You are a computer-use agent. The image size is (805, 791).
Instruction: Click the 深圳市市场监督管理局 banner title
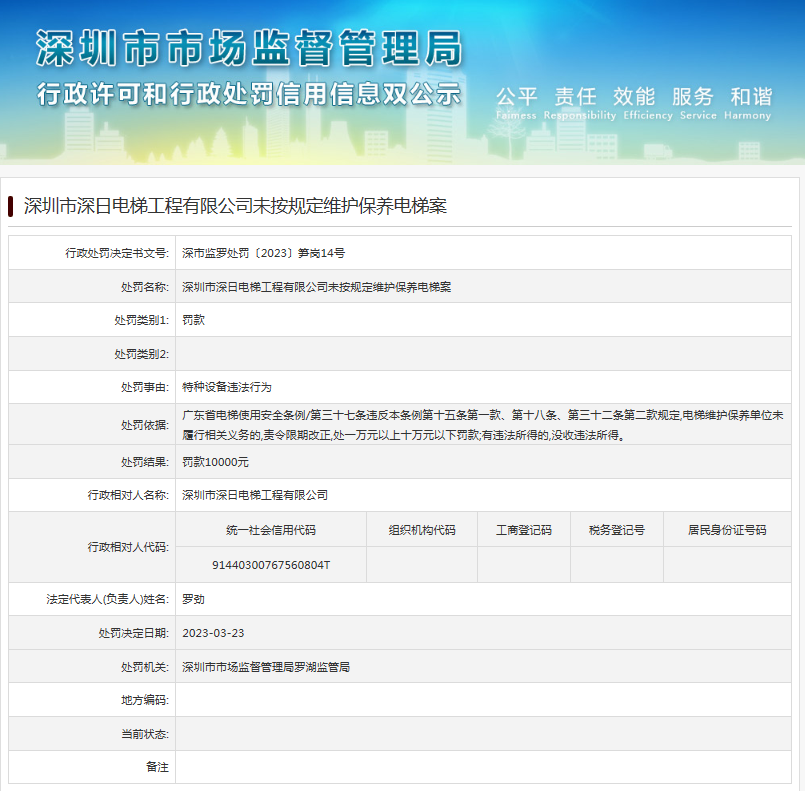pyautogui.click(x=249, y=49)
